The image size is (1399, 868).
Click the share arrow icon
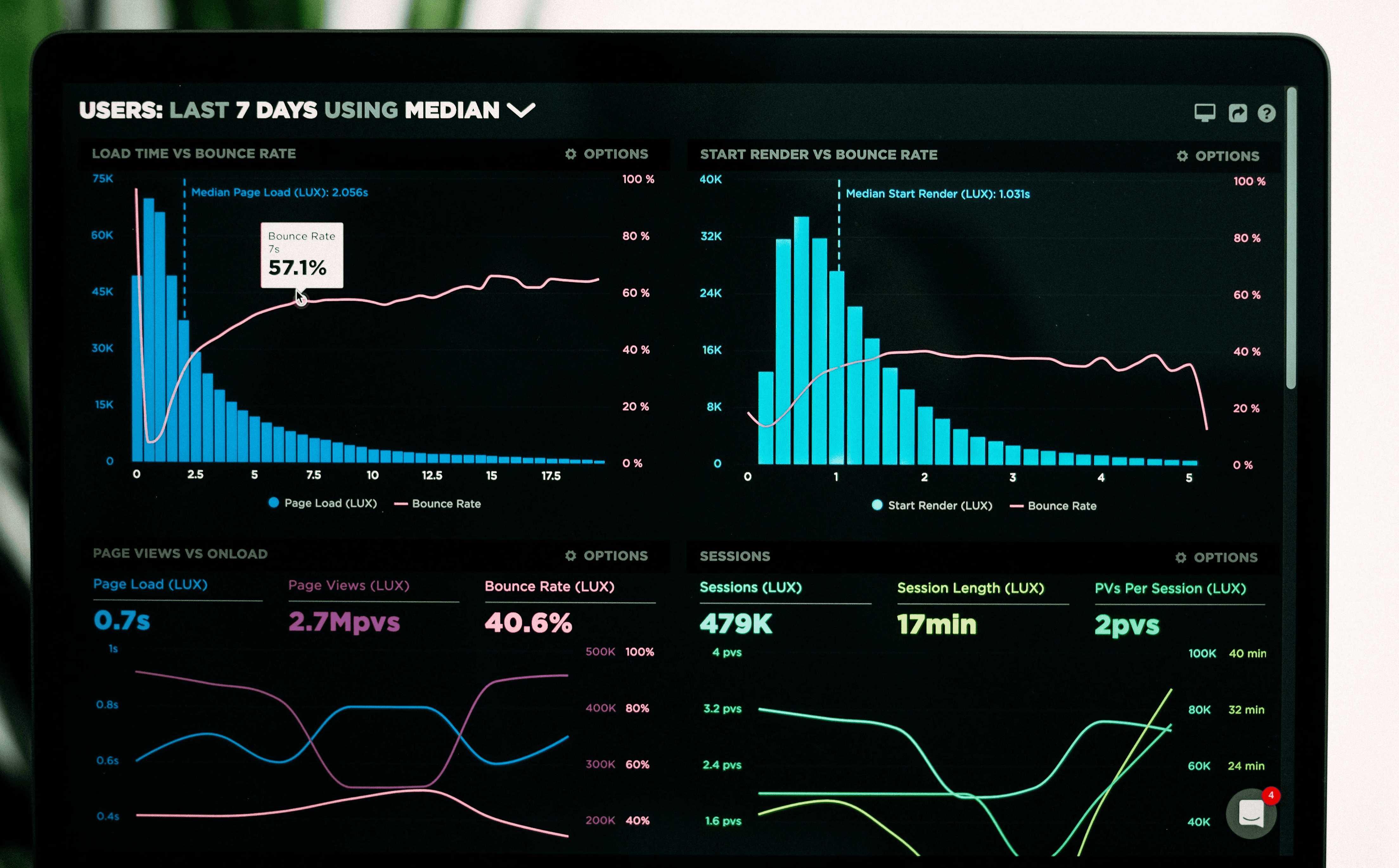pyautogui.click(x=1237, y=113)
